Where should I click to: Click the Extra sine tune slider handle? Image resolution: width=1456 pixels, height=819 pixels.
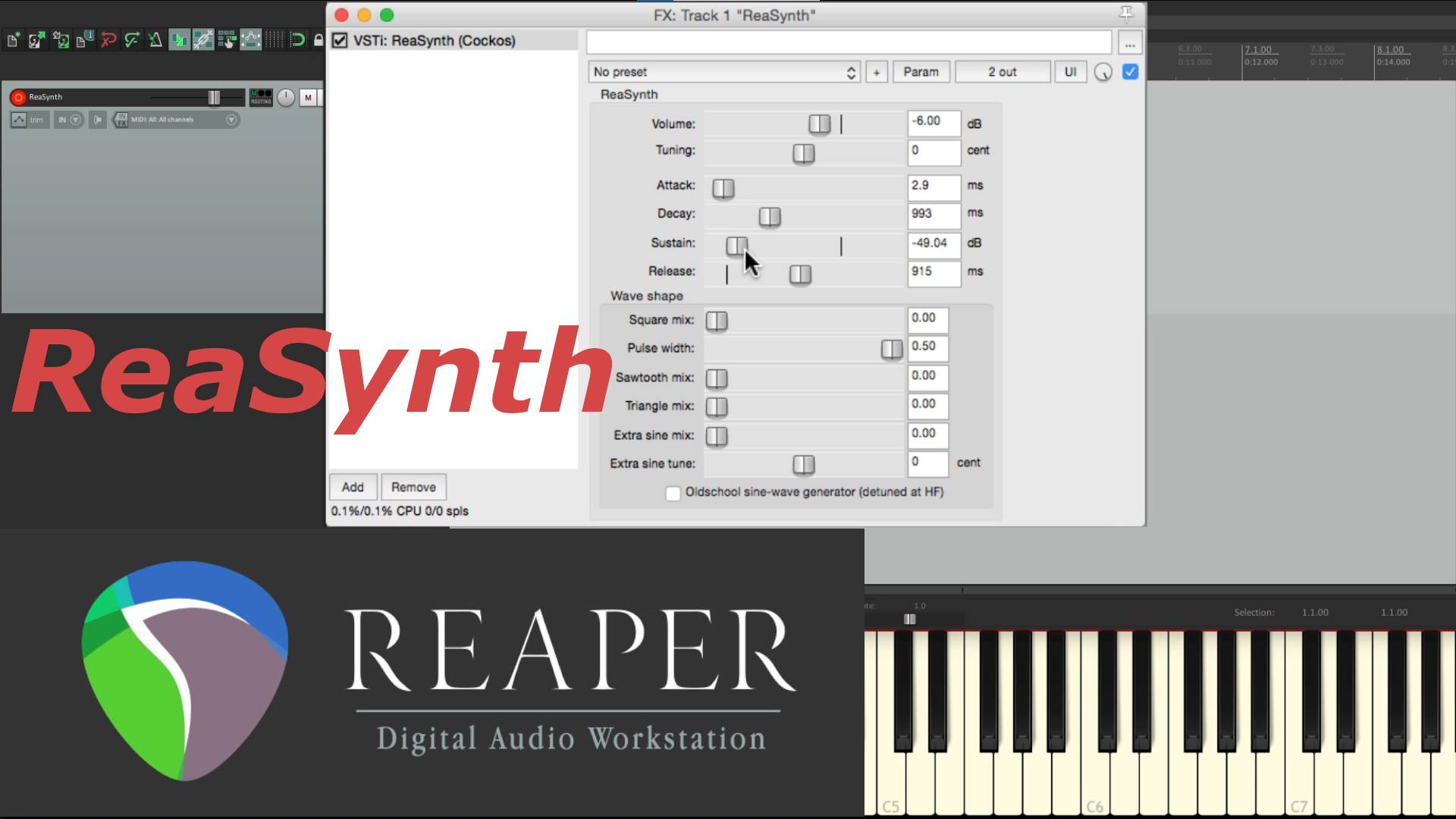tap(803, 464)
